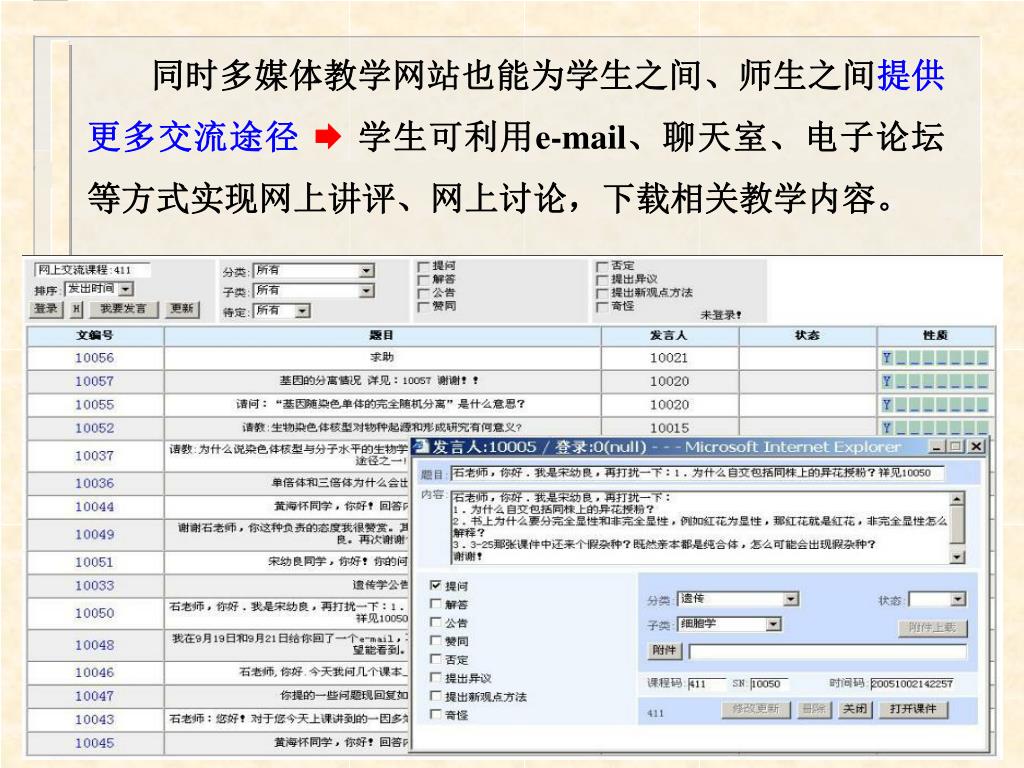This screenshot has height=768, width=1024.
Task: Click the 附件 button in the dialog
Action: click(x=664, y=650)
